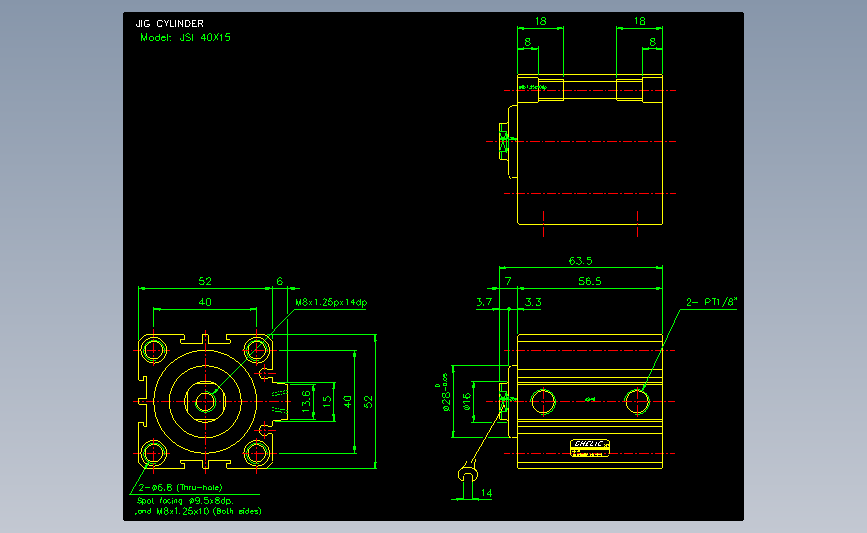Click the "M8x1.25px14dp" thread callout

click(331, 302)
